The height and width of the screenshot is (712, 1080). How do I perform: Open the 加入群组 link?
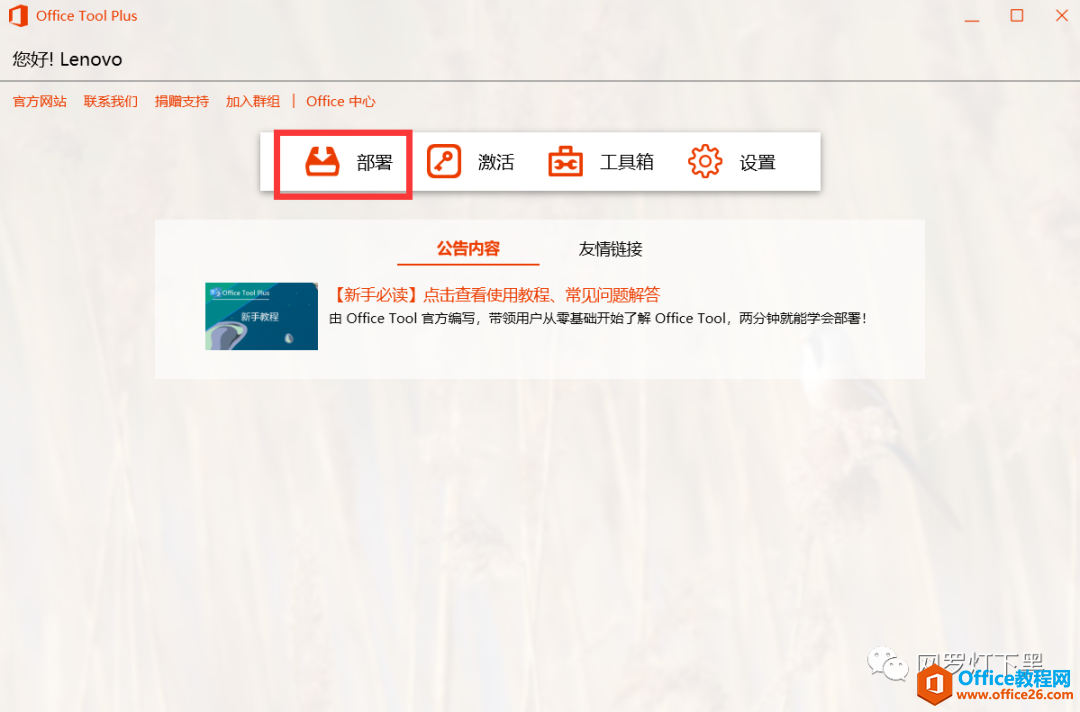[253, 101]
